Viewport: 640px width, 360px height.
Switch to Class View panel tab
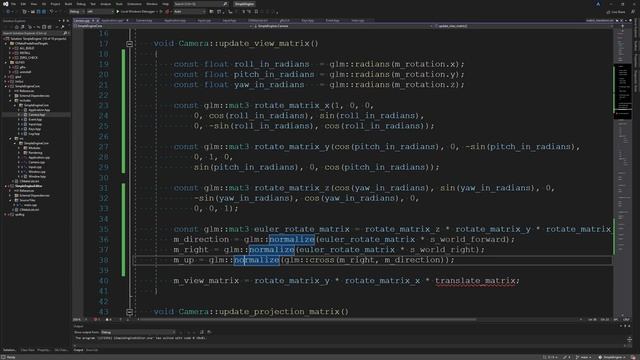(28, 350)
